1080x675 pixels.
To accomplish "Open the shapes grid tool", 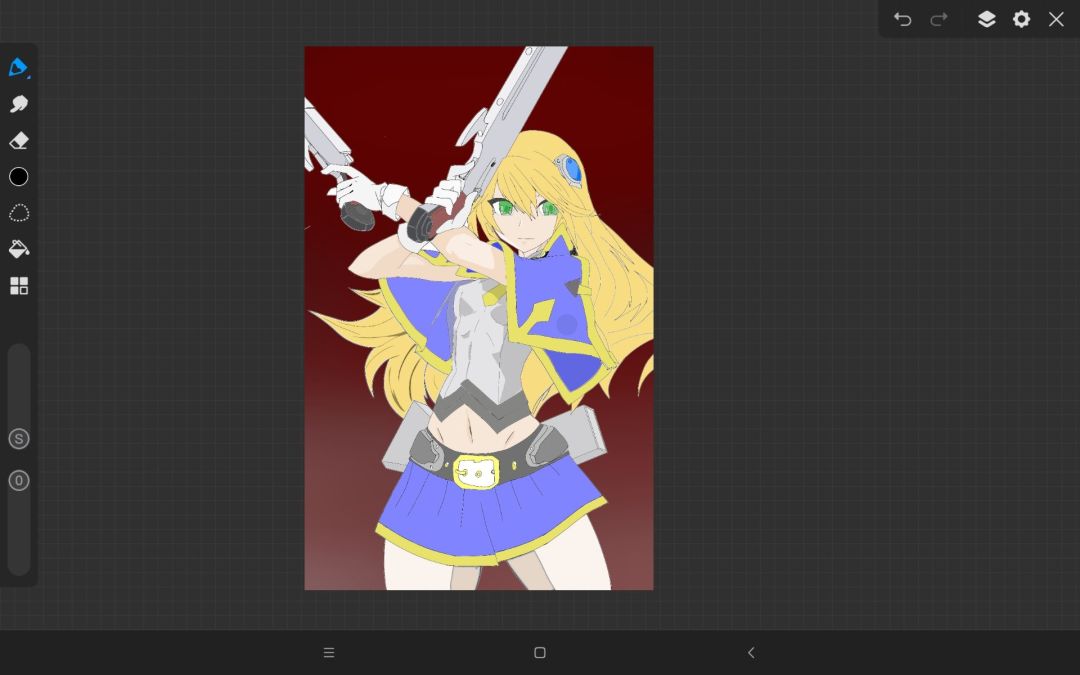I will [x=19, y=286].
